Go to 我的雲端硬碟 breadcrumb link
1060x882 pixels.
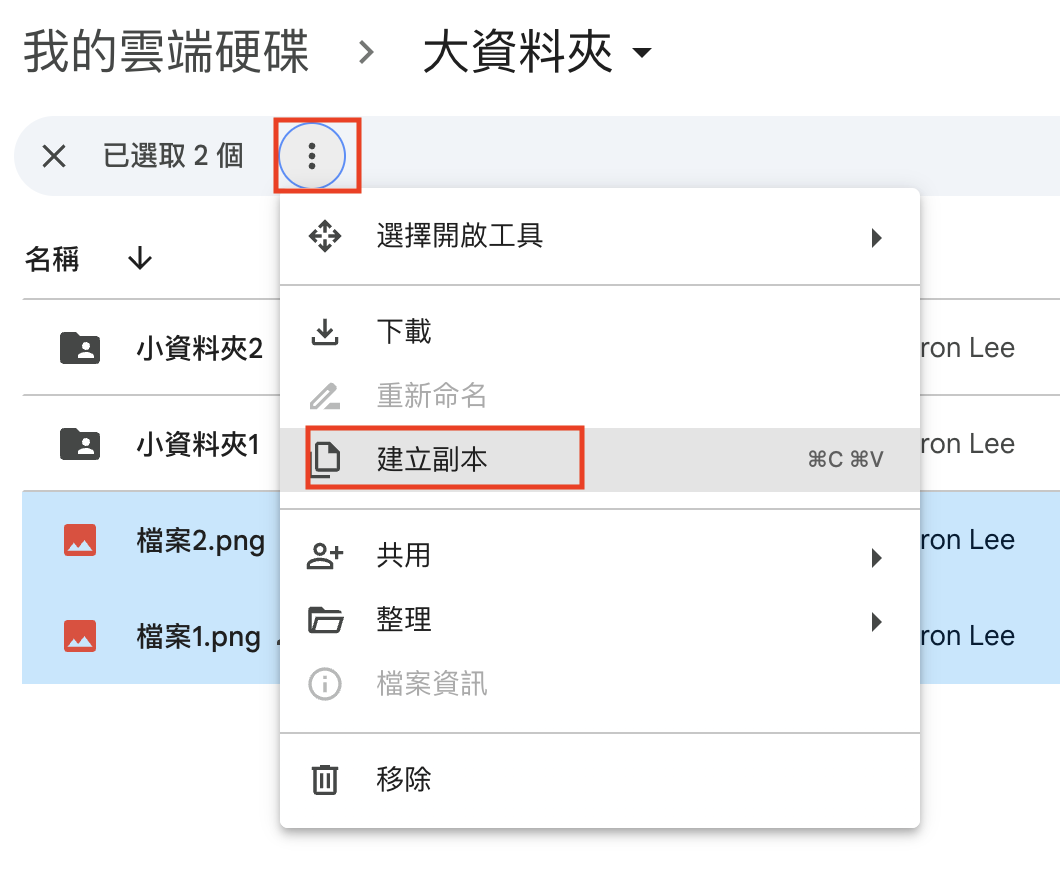166,52
